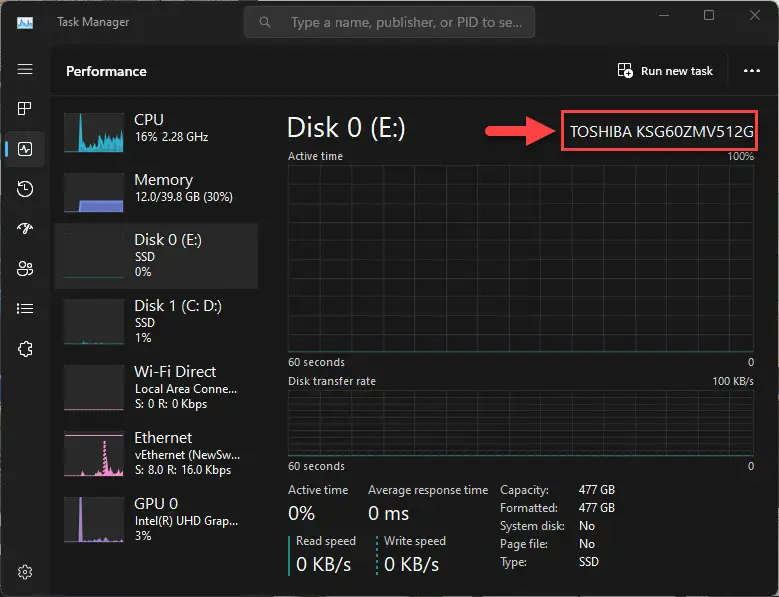Minimize the Task Manager window
The image size is (779, 597).
point(664,15)
